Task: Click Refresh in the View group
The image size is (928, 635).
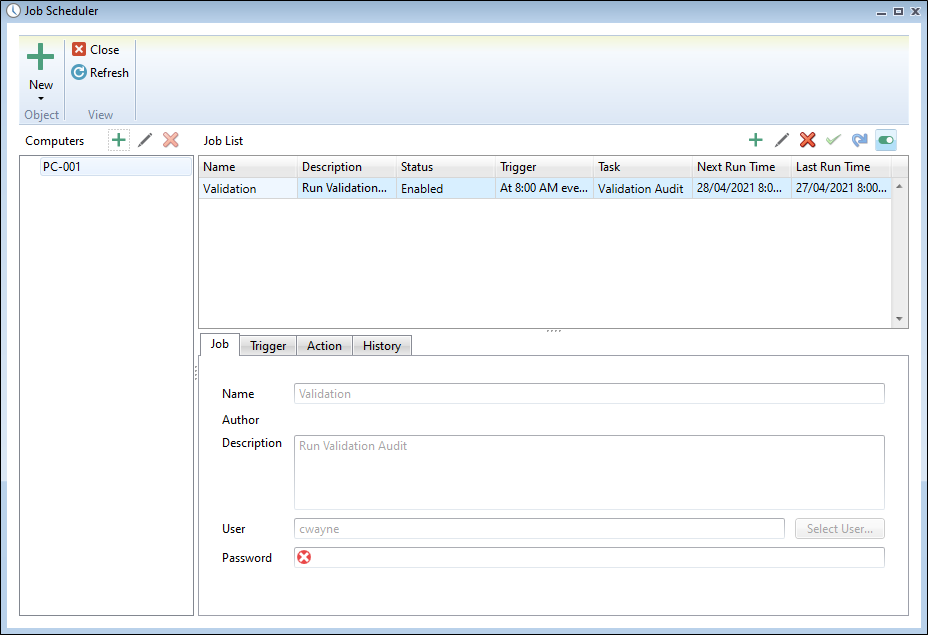Action: point(100,72)
